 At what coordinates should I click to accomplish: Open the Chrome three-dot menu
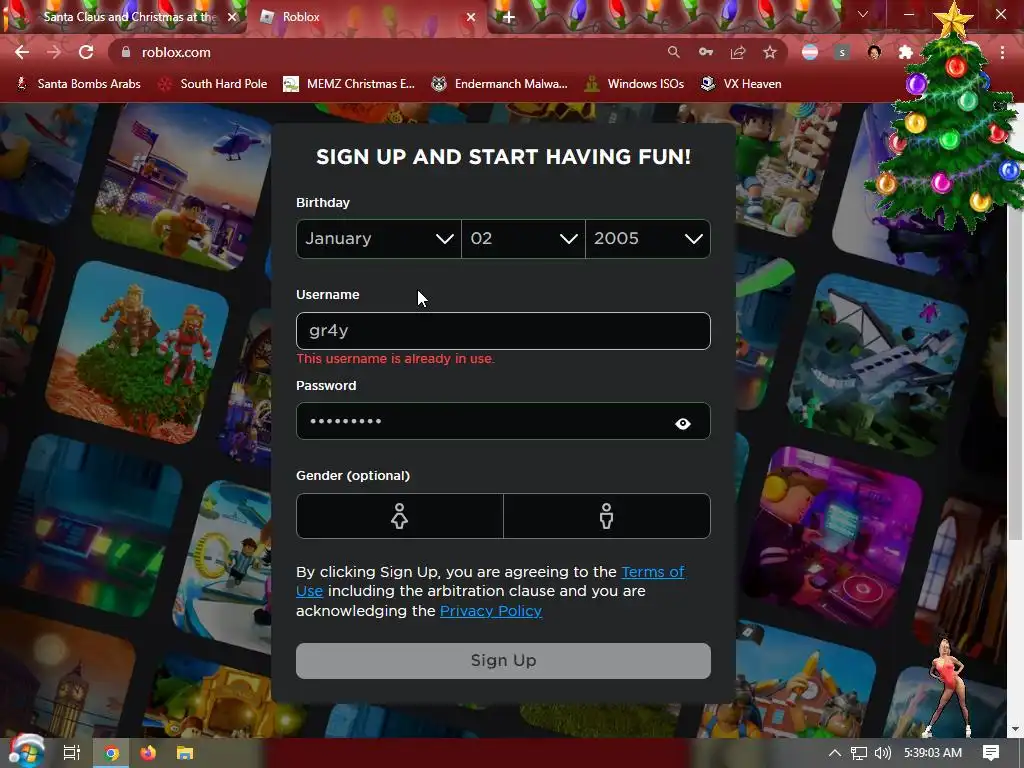pyautogui.click(x=1002, y=52)
